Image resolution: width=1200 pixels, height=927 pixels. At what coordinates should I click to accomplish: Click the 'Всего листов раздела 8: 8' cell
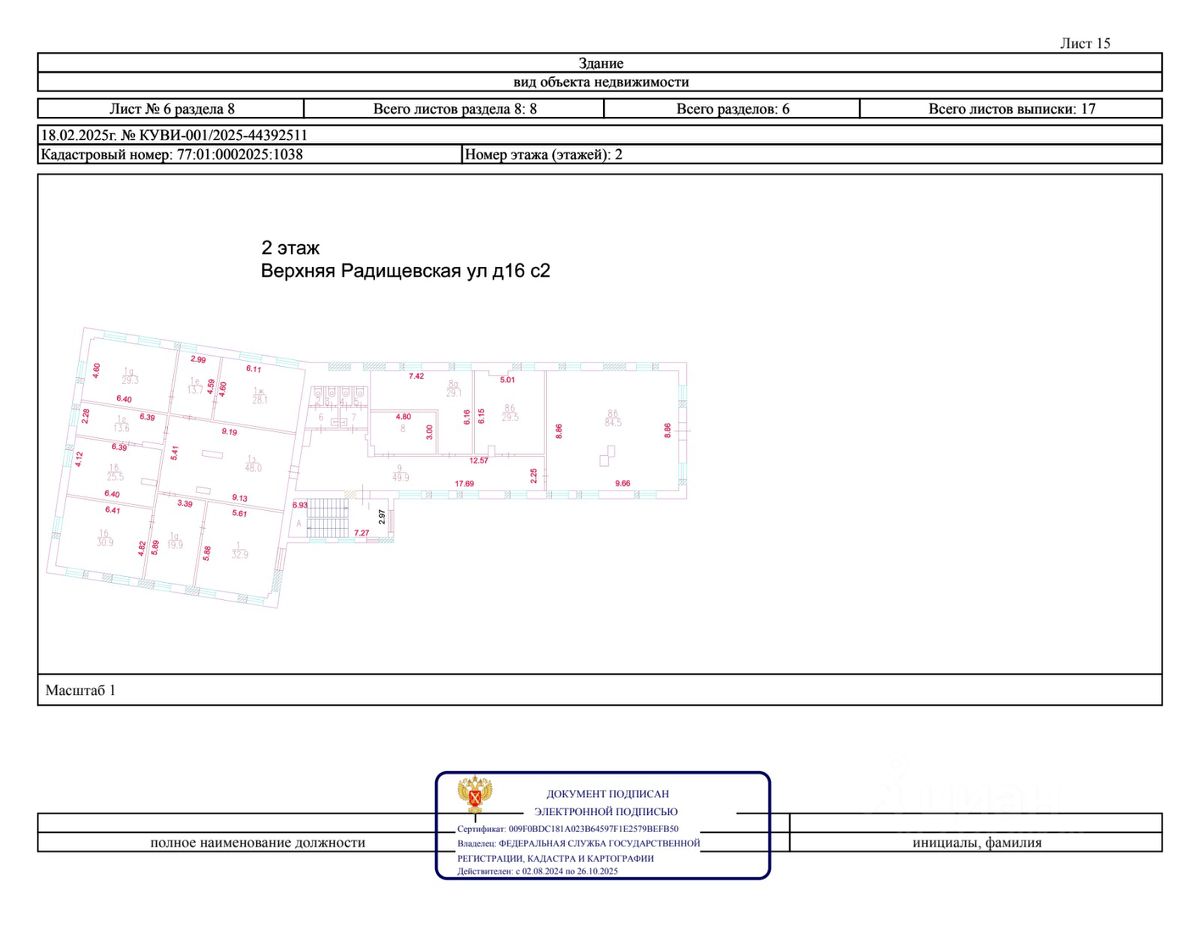tap(455, 109)
